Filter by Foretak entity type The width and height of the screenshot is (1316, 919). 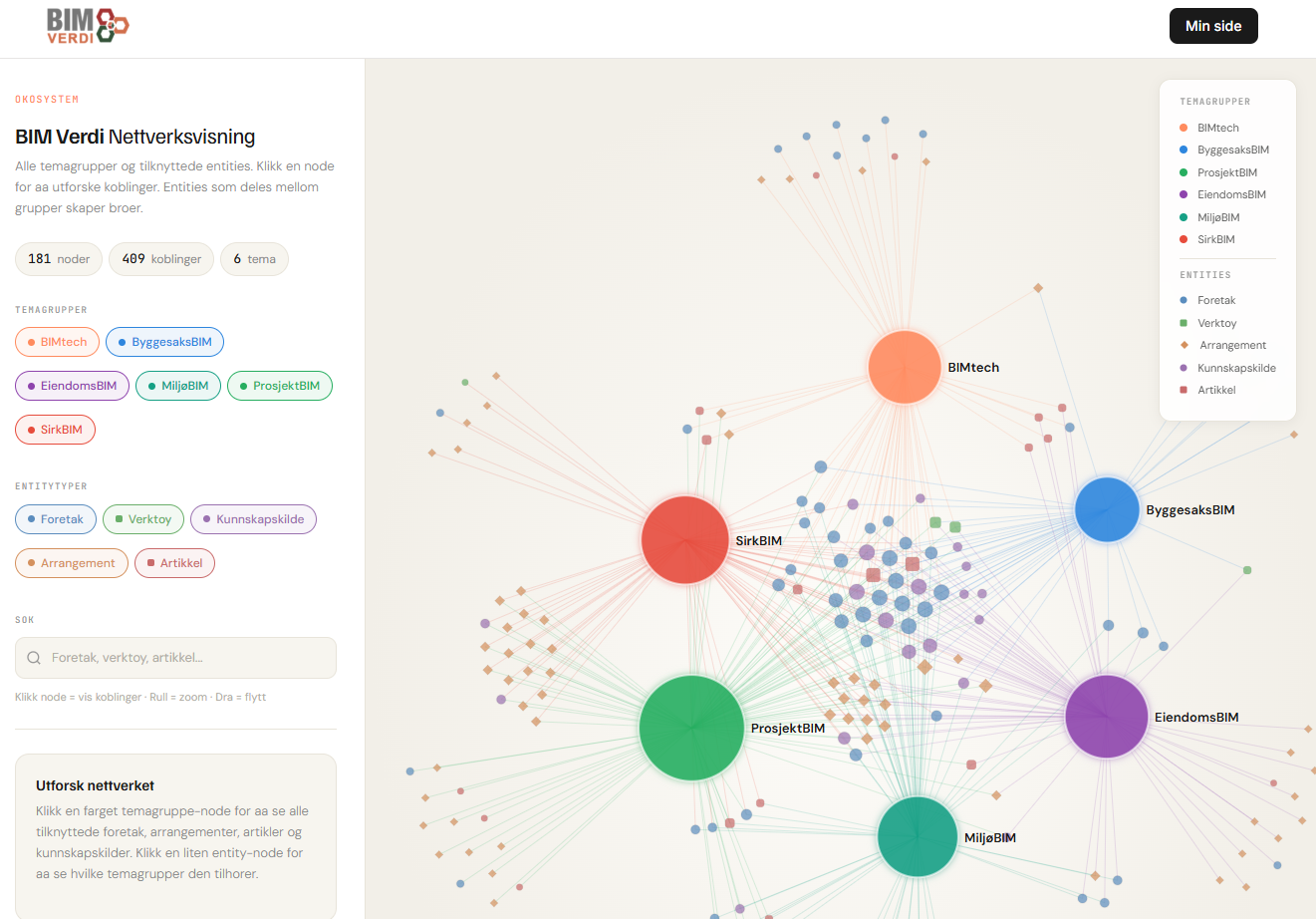tap(56, 519)
